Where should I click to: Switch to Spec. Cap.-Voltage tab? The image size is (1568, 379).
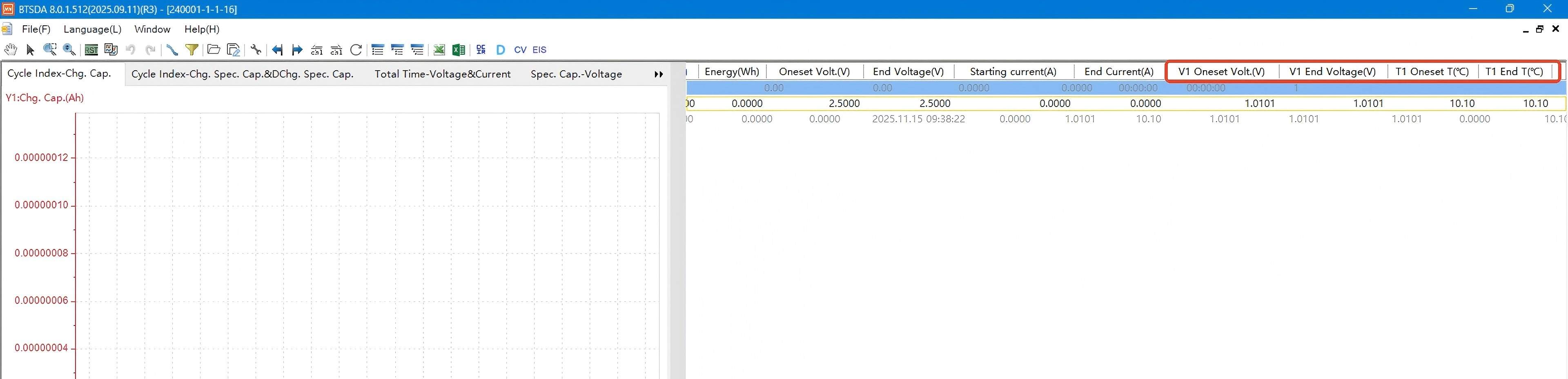point(576,74)
